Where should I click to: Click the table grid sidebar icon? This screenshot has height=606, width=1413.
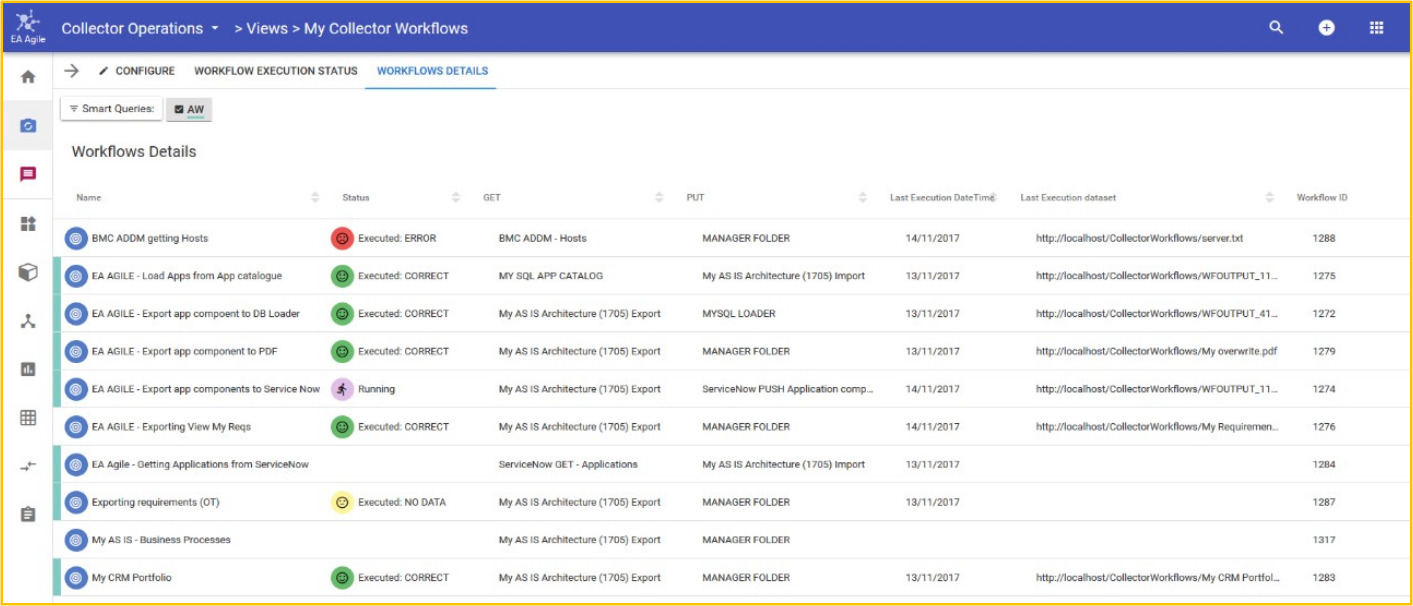[x=28, y=418]
